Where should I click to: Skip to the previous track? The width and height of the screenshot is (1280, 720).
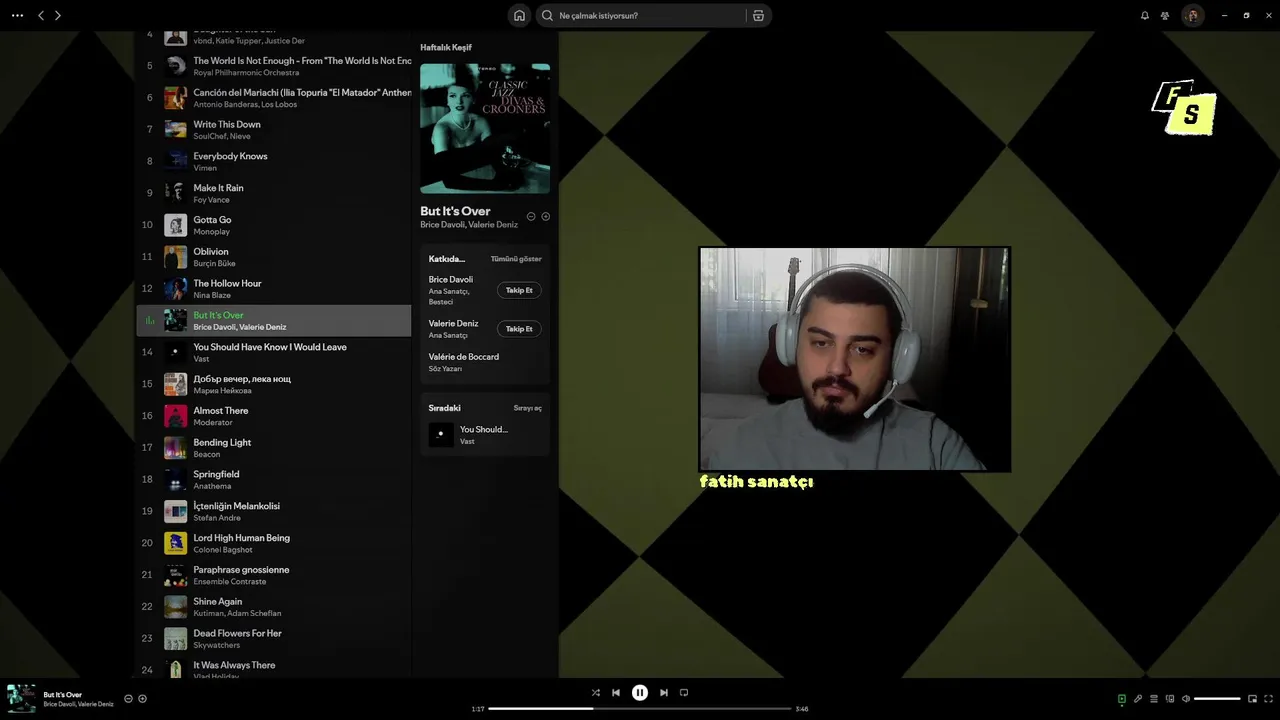tap(616, 692)
